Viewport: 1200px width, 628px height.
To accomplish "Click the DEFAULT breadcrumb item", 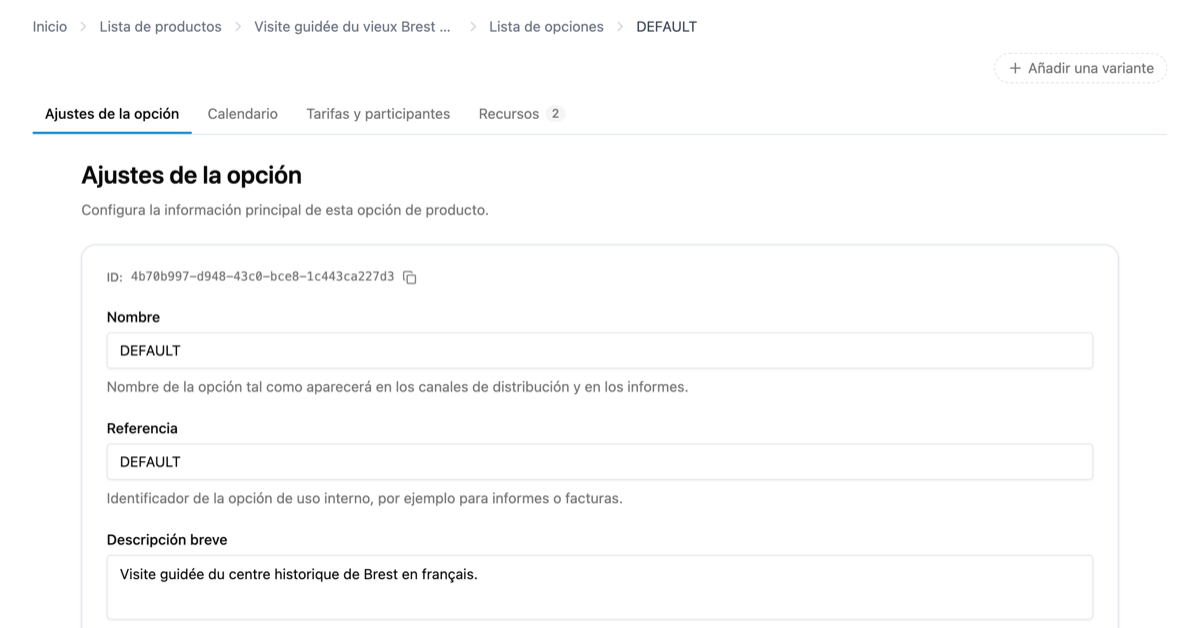I will pyautogui.click(x=666, y=27).
